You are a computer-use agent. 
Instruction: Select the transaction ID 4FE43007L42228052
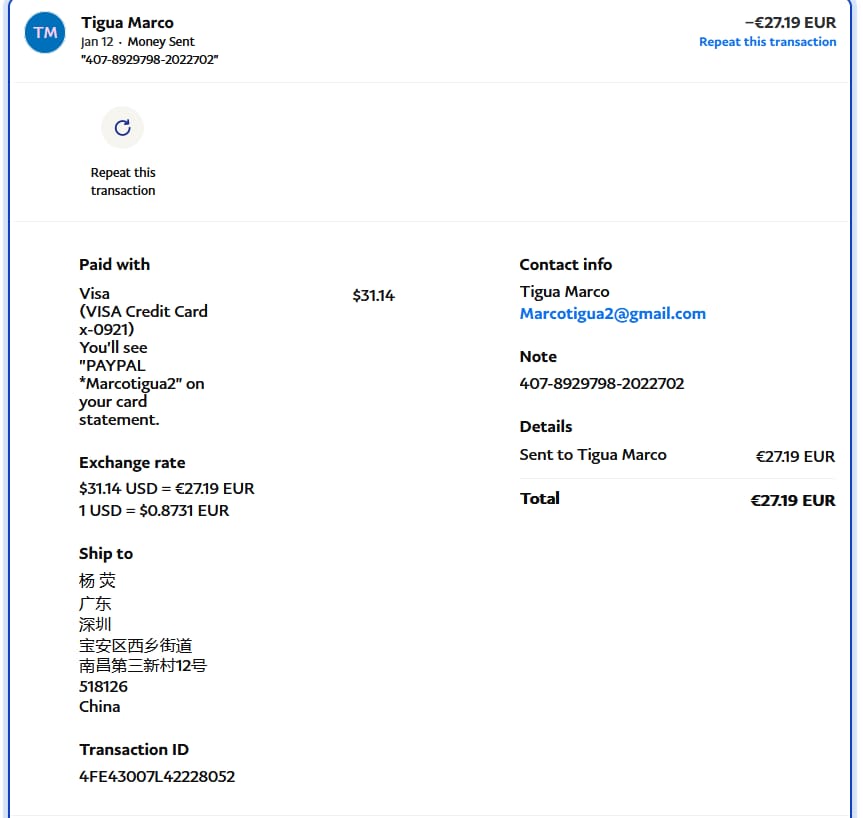(157, 776)
